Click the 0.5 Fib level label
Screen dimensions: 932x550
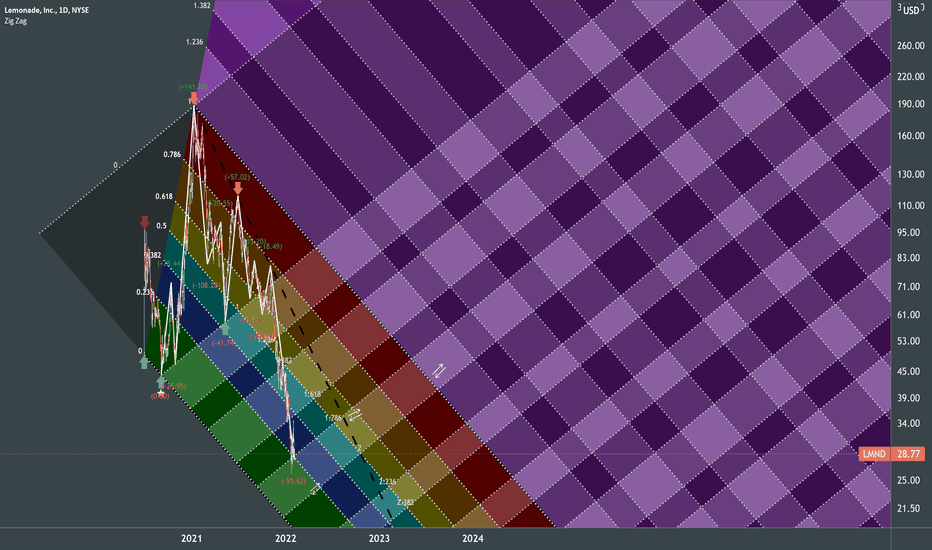[x=162, y=226]
